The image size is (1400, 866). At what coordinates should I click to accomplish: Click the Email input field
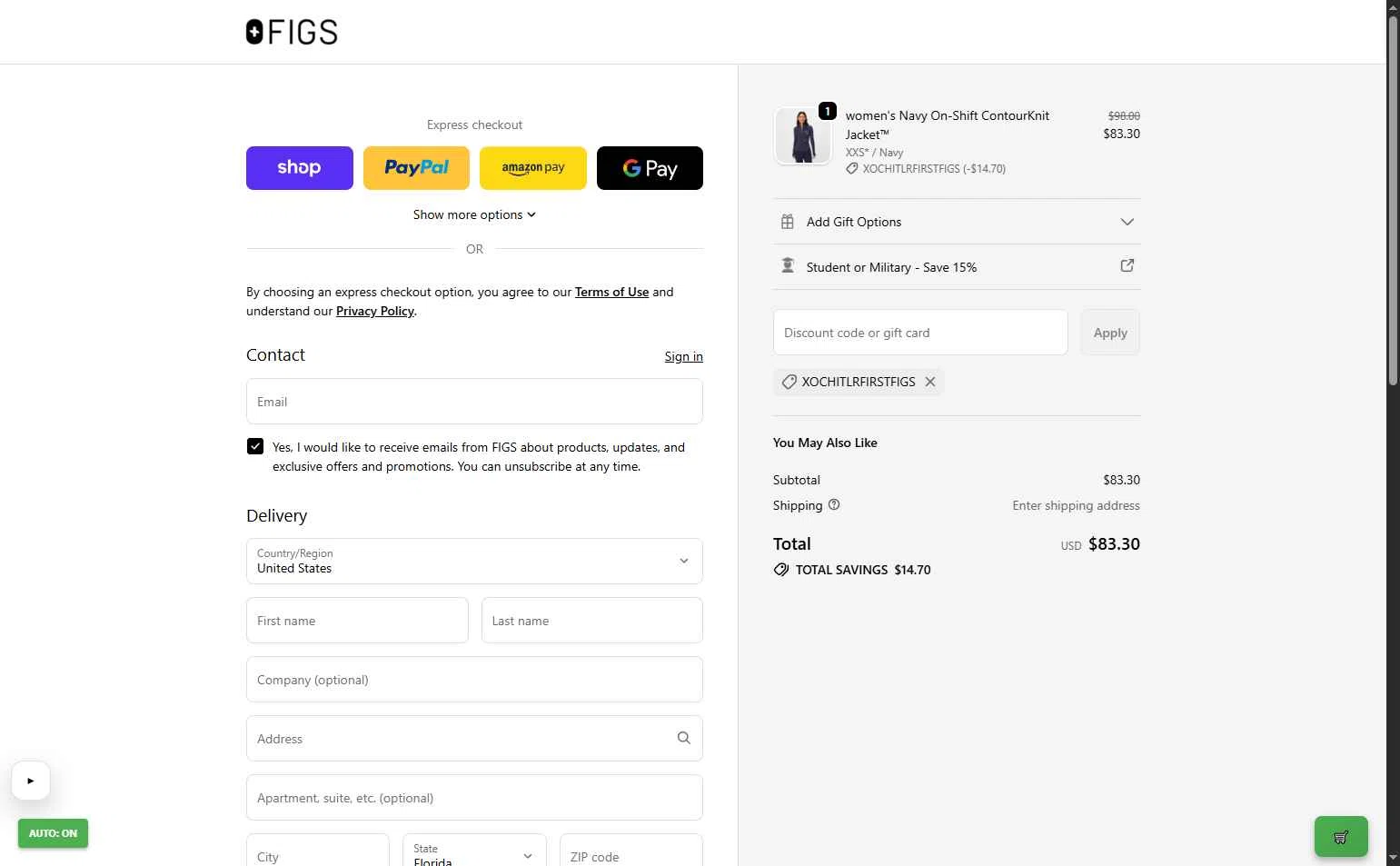point(474,402)
